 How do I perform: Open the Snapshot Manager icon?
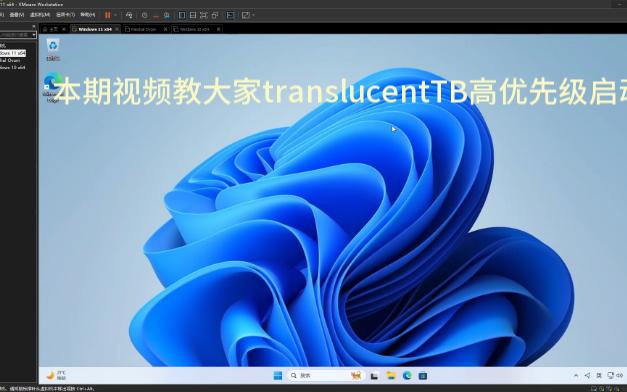point(166,15)
